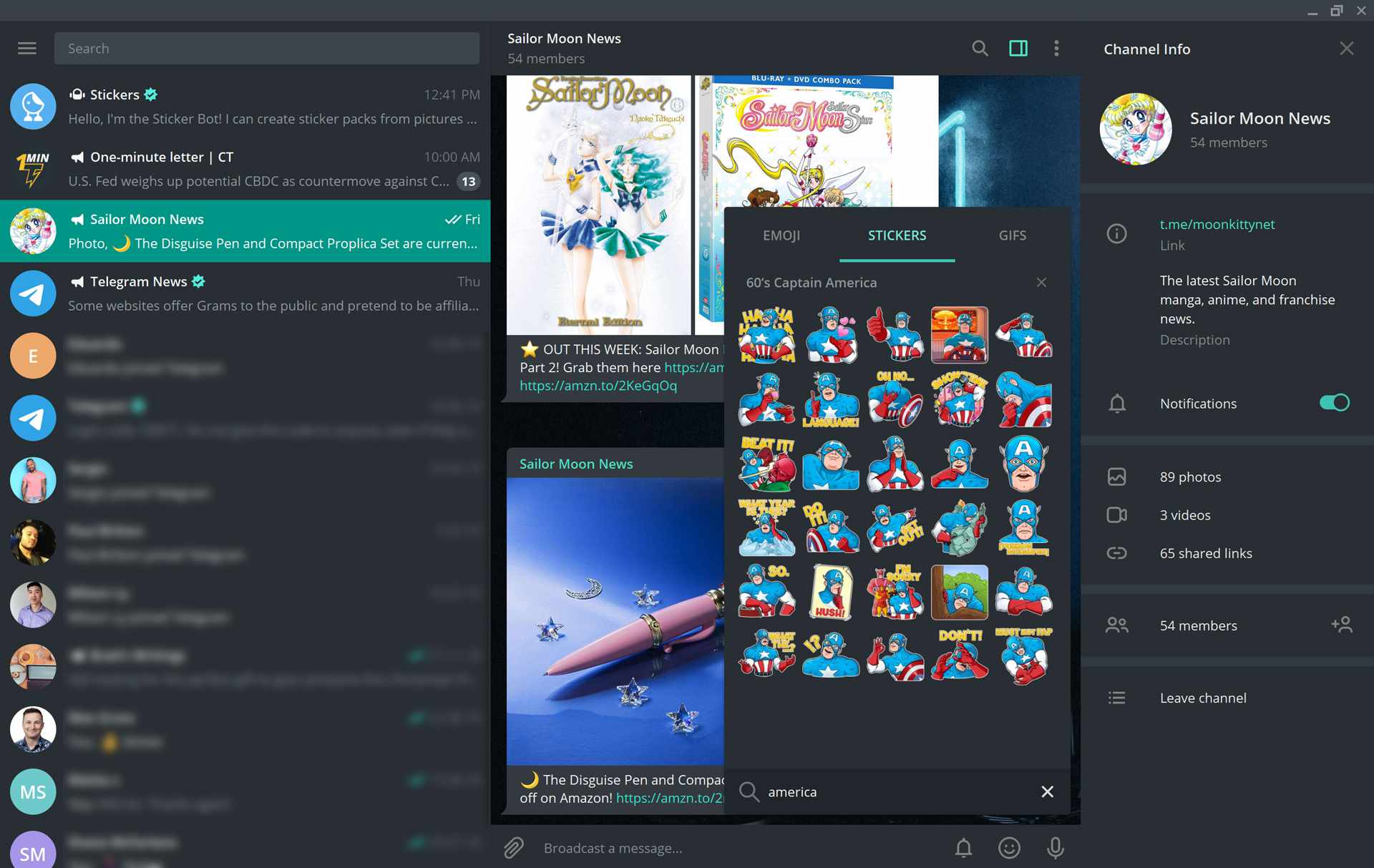Image resolution: width=1374 pixels, height=868 pixels.
Task: Send the SO. Captain America sticker
Action: tap(766, 593)
